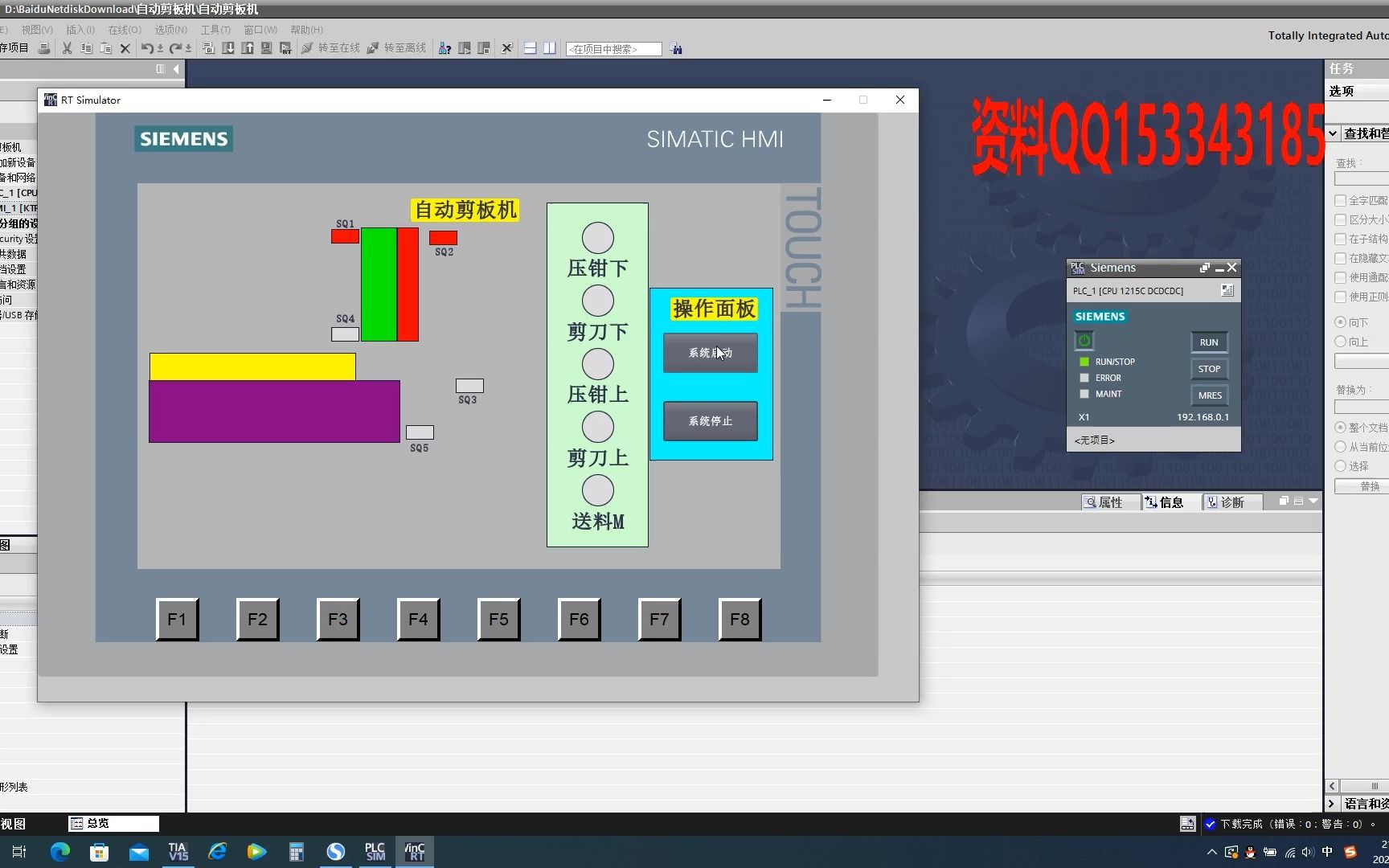
Task: Click the print icon in the TIA toolbar
Action: click(x=44, y=48)
